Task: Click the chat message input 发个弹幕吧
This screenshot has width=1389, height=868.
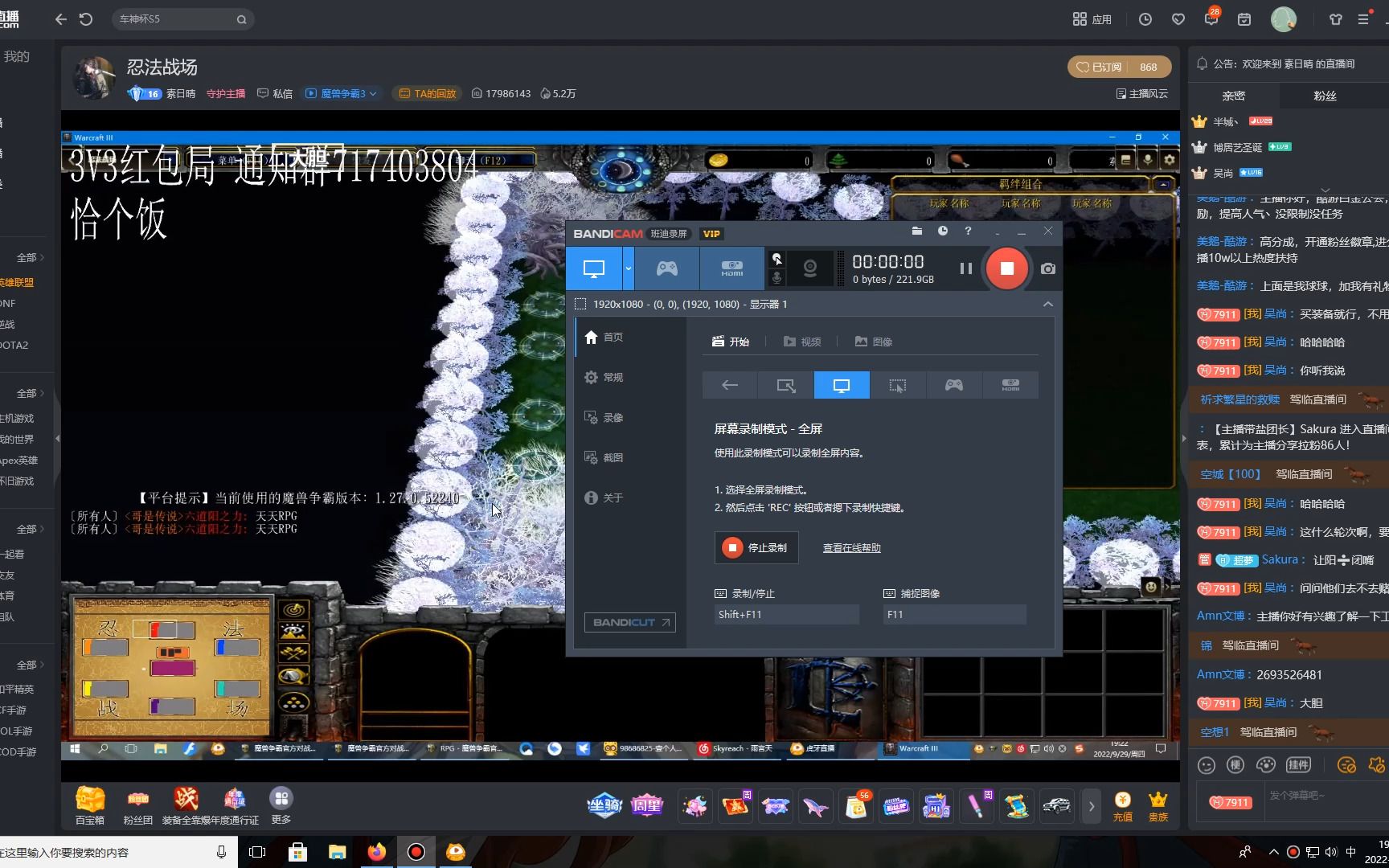Action: tap(1326, 796)
